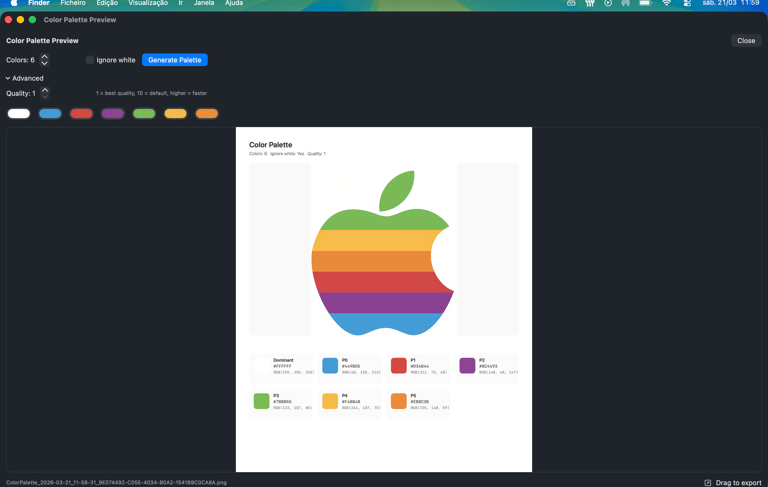Select the purple palette pill

point(113,114)
